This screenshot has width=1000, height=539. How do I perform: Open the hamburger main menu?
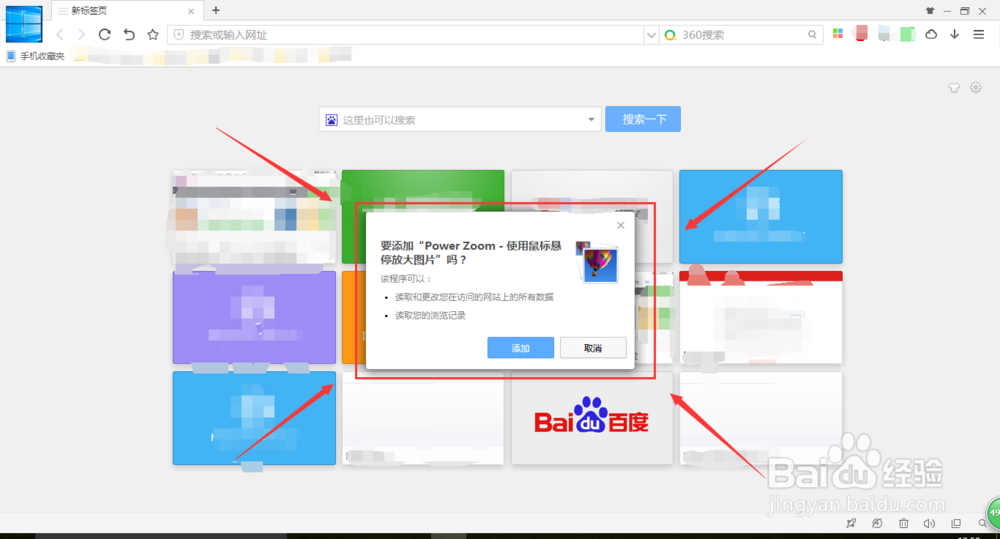click(978, 34)
